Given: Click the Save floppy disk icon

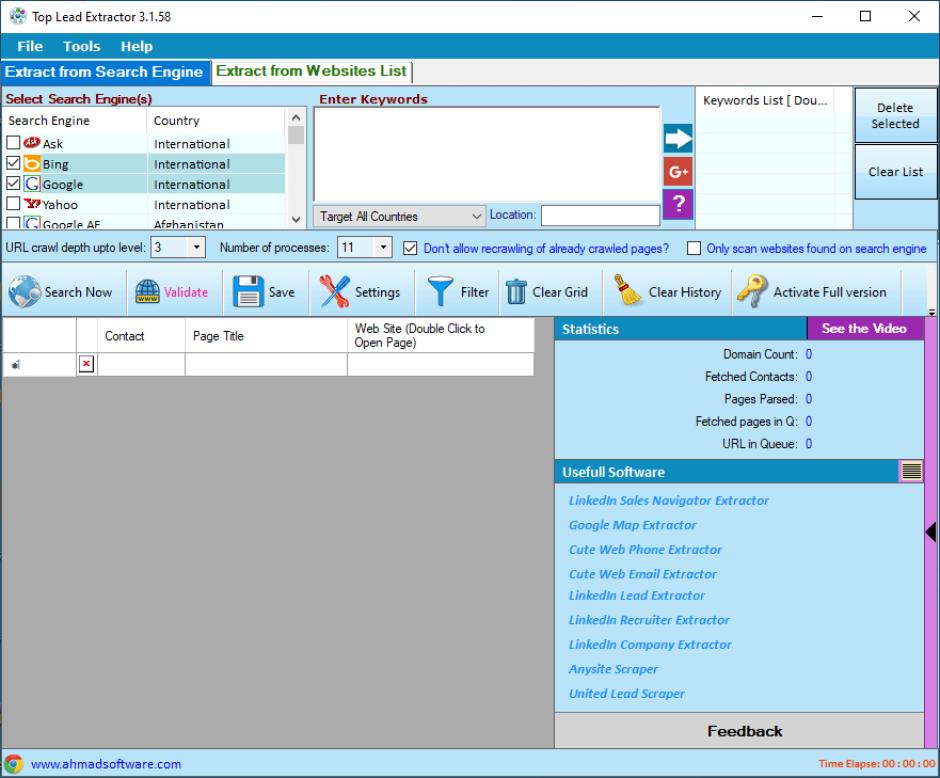Looking at the screenshot, I should [x=248, y=292].
